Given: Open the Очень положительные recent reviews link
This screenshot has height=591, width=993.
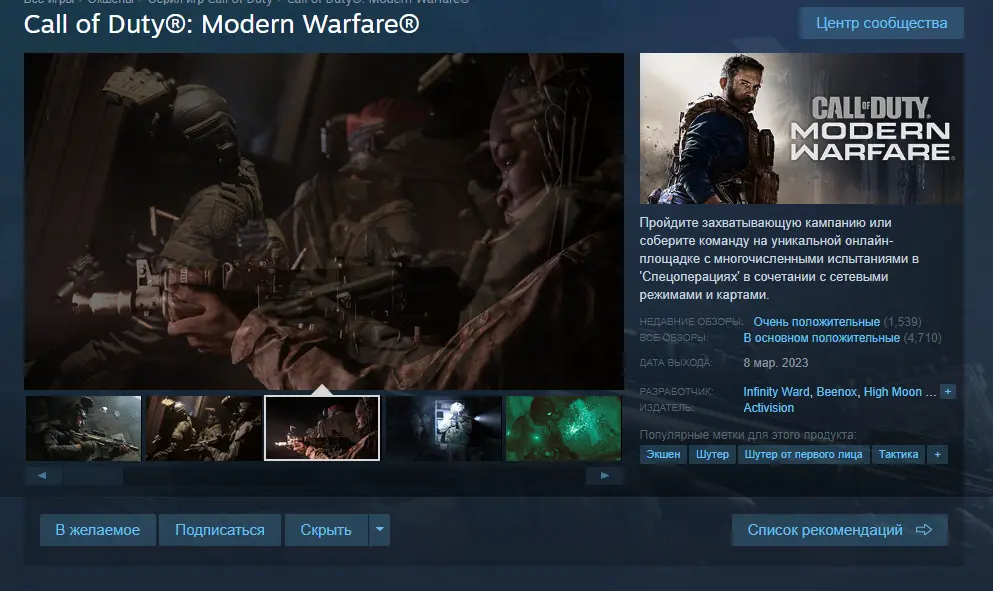Looking at the screenshot, I should pos(816,322).
